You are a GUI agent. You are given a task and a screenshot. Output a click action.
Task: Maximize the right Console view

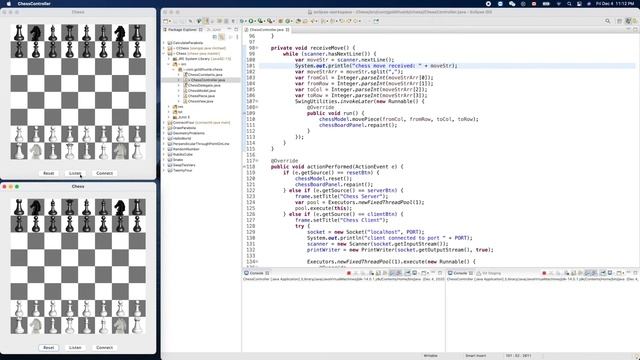(x=636, y=273)
